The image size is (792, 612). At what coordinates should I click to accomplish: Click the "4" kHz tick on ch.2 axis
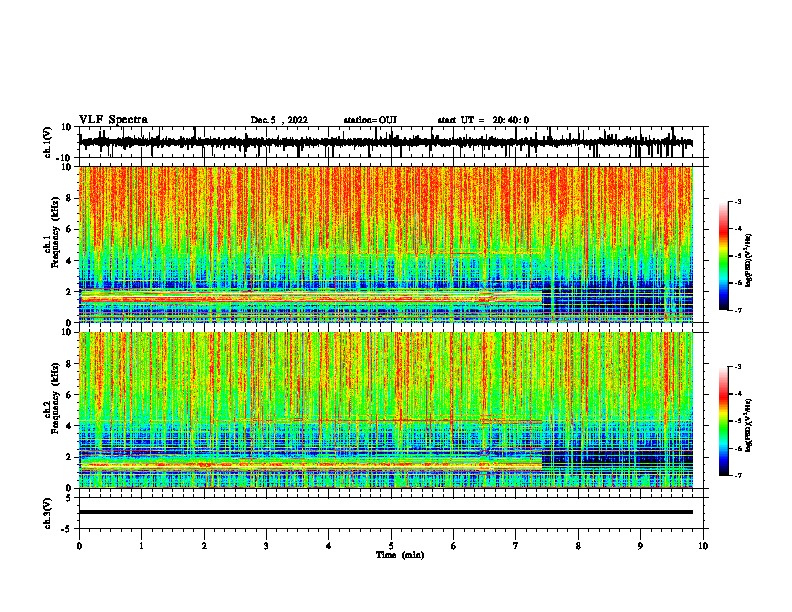click(x=69, y=426)
